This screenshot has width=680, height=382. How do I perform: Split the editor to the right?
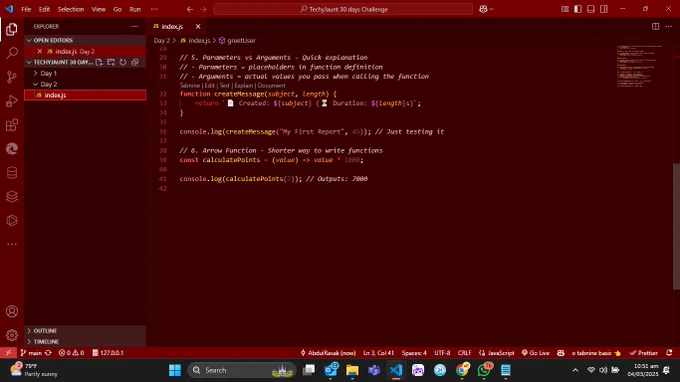click(x=655, y=26)
